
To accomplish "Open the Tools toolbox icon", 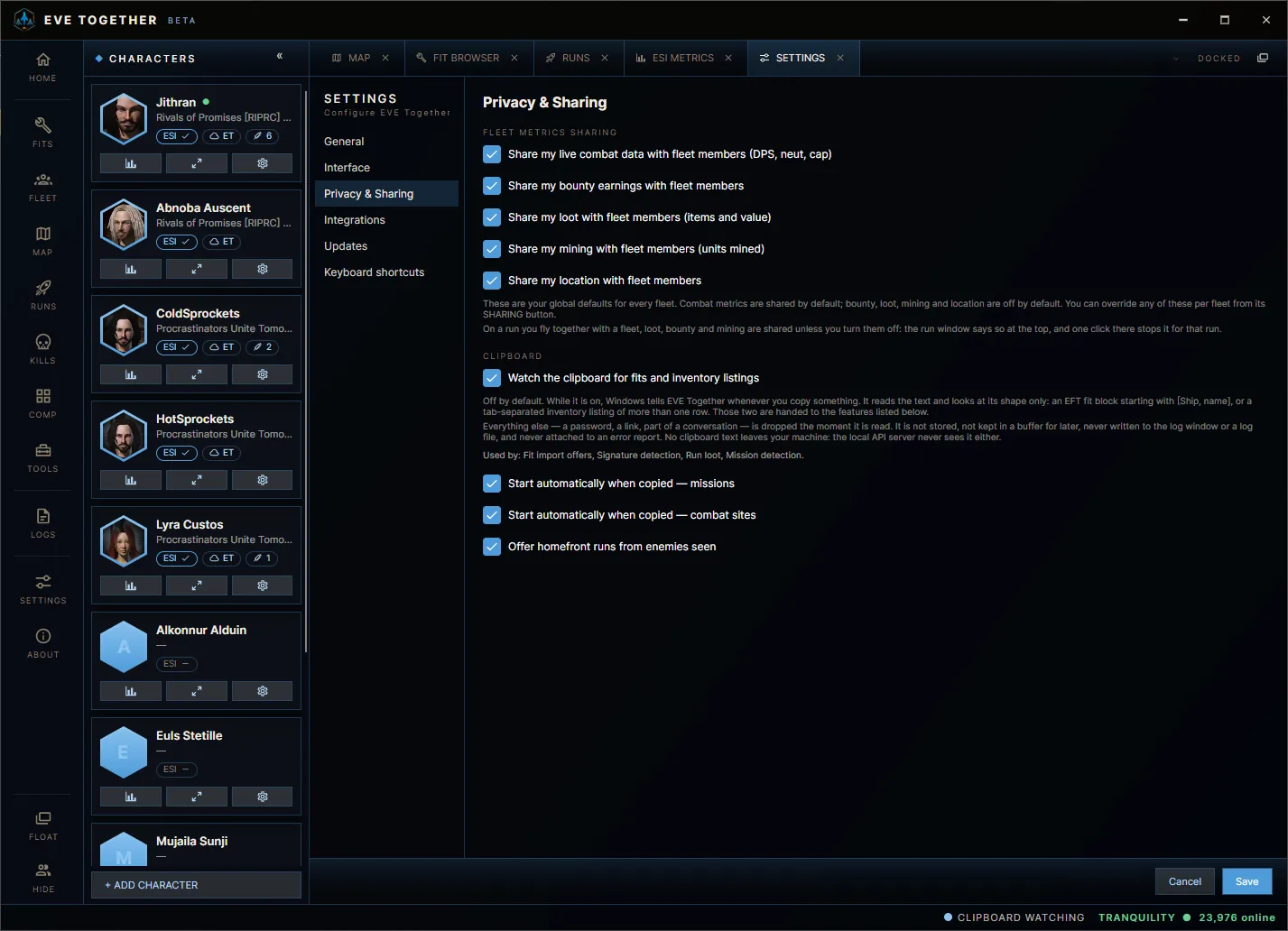I will coord(42,456).
